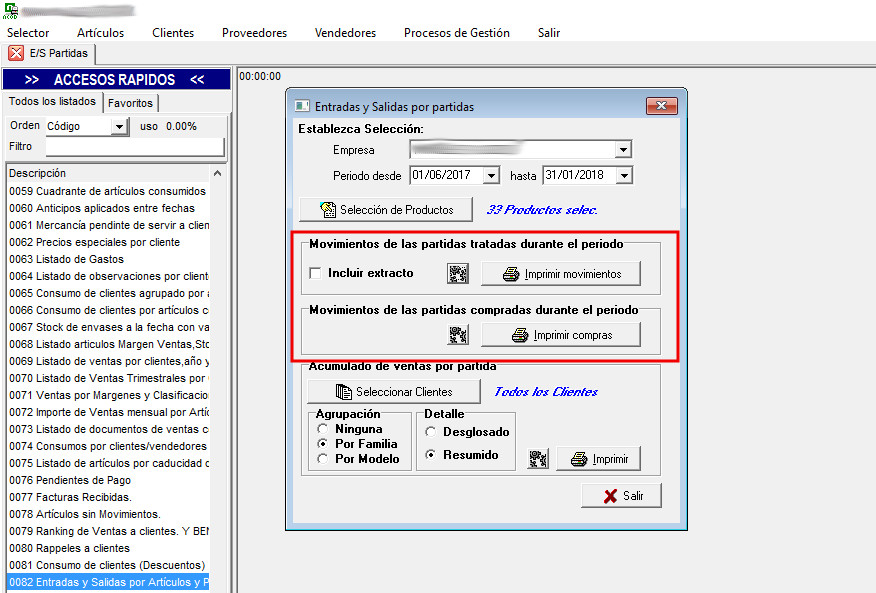Select 0067 Stock de envases a la fecha
The height and width of the screenshot is (593, 876).
[108, 327]
